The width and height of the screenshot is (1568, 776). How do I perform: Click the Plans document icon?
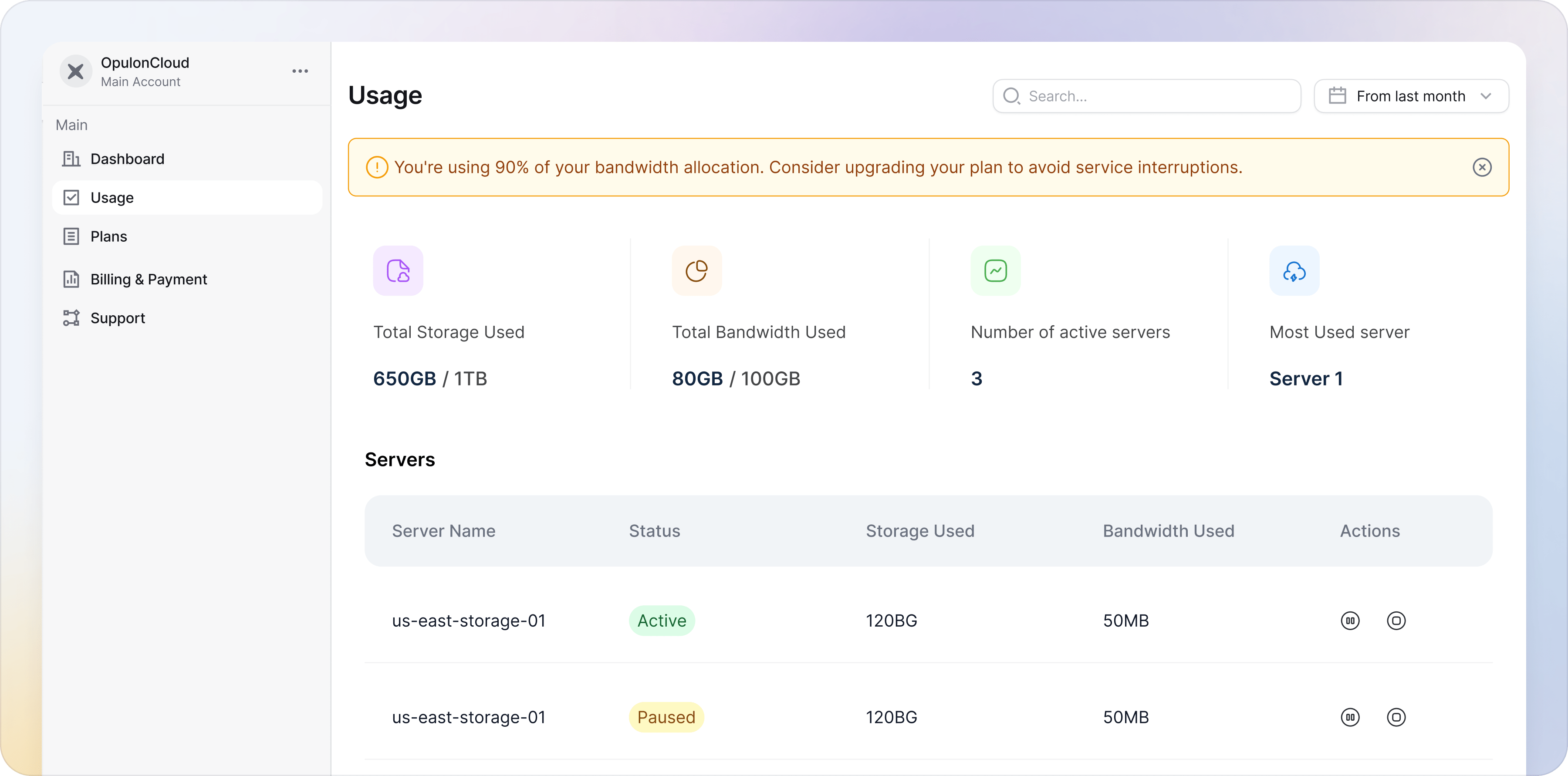click(71, 236)
